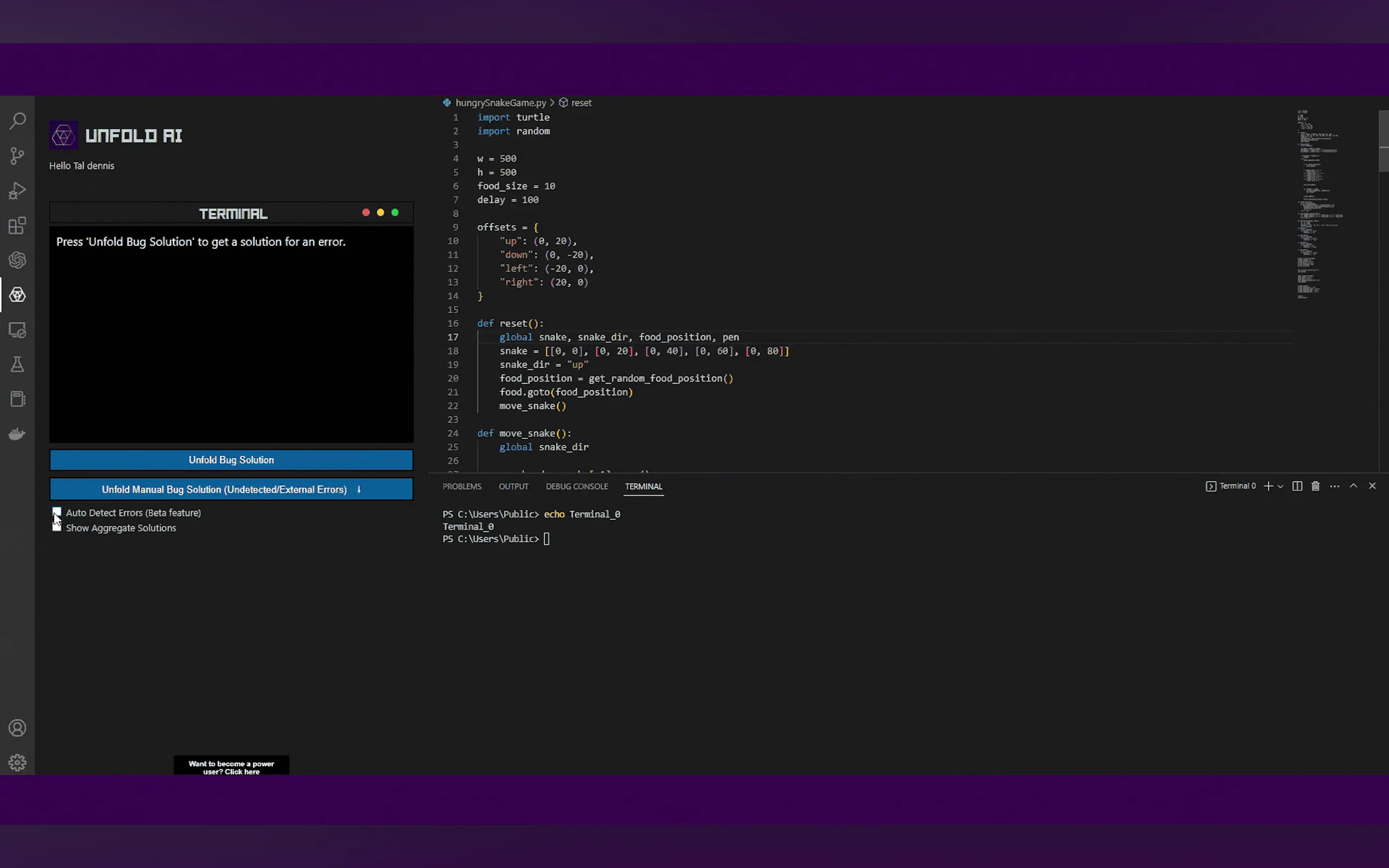Image resolution: width=1389 pixels, height=868 pixels.
Task: Switch to the DEBUG CONSOLE tab
Action: (x=576, y=486)
